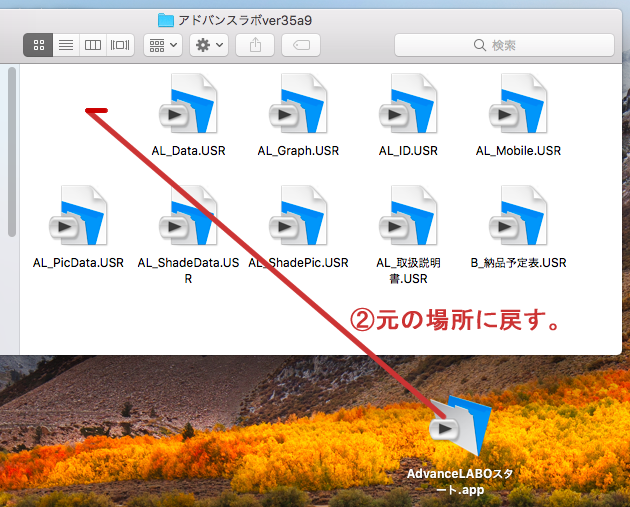The height and width of the screenshot is (507, 630).
Task: Click the AL_Graph.USR filename label
Action: [x=299, y=151]
